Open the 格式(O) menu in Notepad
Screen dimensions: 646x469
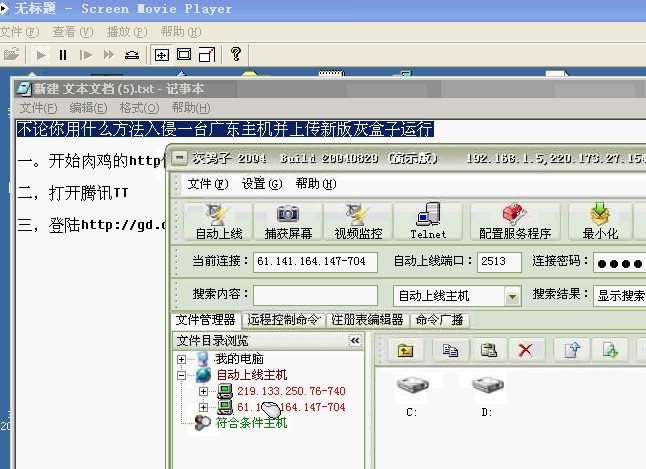[139, 108]
